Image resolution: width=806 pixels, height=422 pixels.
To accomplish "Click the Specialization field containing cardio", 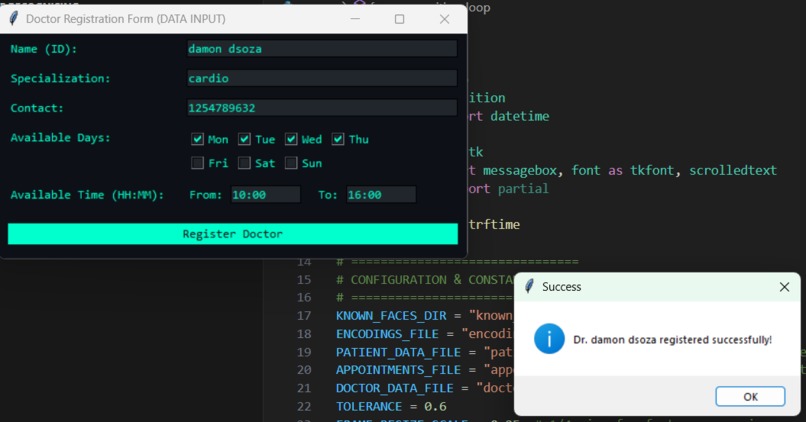I will click(322, 78).
